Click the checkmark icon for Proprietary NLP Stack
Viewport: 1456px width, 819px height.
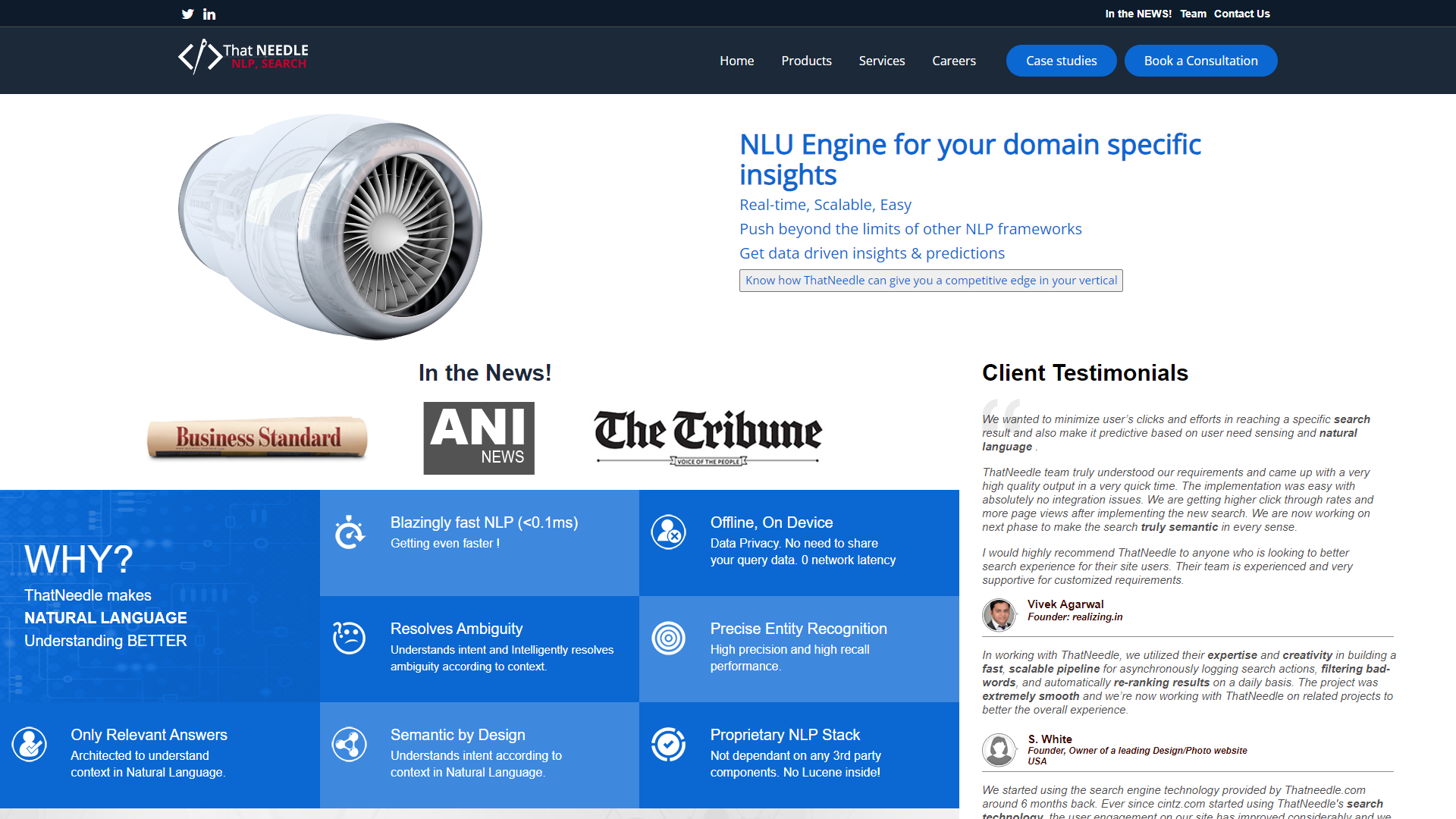point(668,745)
